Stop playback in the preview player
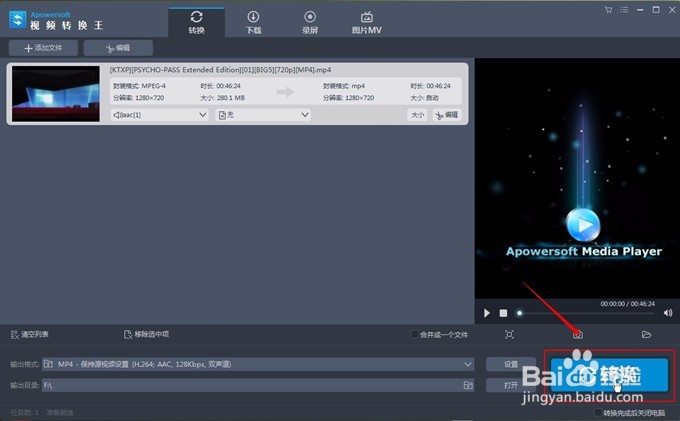The image size is (680, 421). tap(503, 313)
